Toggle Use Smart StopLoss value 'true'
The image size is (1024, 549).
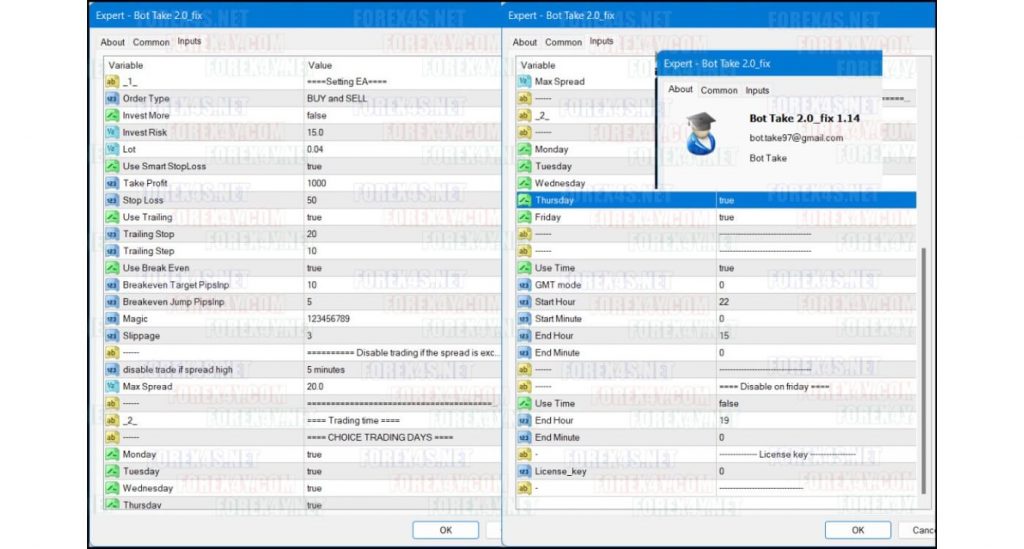(314, 166)
